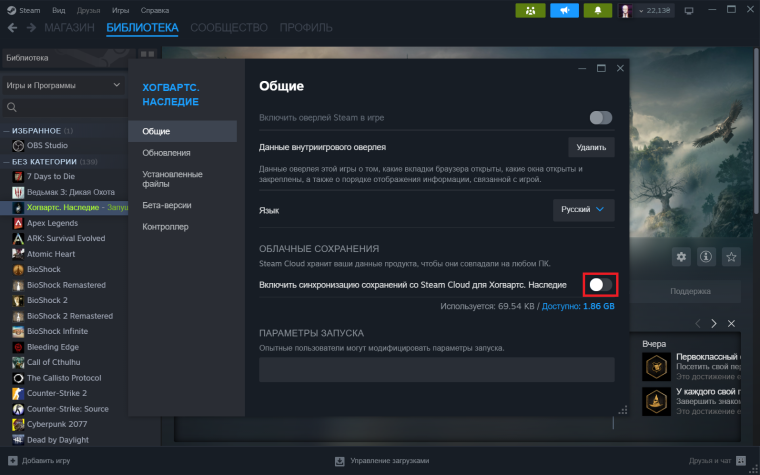Toggle Steam overlay in game switch
Viewport: 760px width, 475px height.
pyautogui.click(x=601, y=118)
